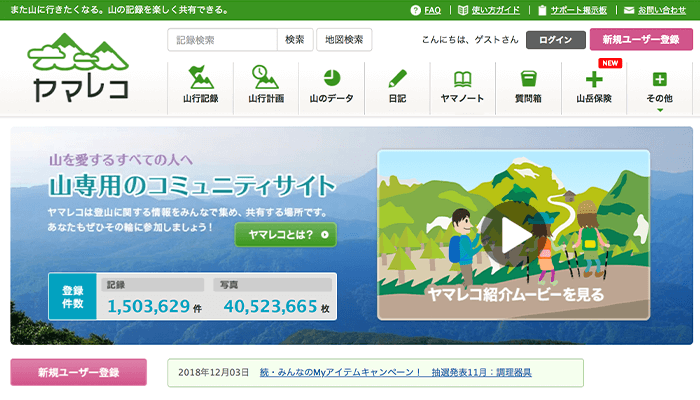Open ヤマノート open book icon
The image size is (700, 400).
[462, 79]
